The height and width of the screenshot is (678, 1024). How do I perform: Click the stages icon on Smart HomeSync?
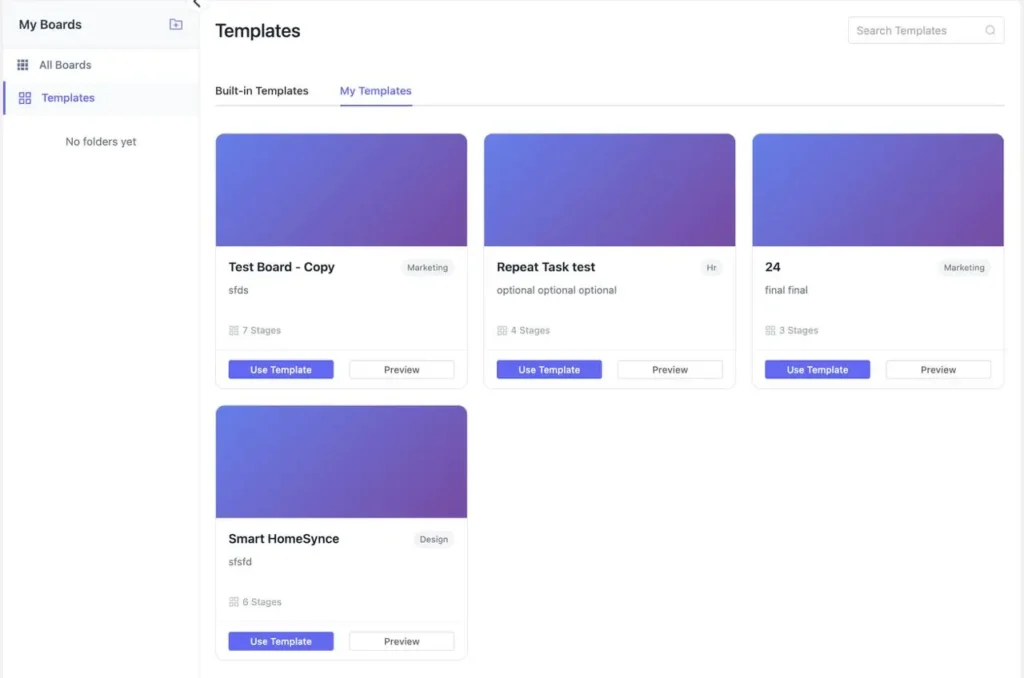(x=233, y=601)
